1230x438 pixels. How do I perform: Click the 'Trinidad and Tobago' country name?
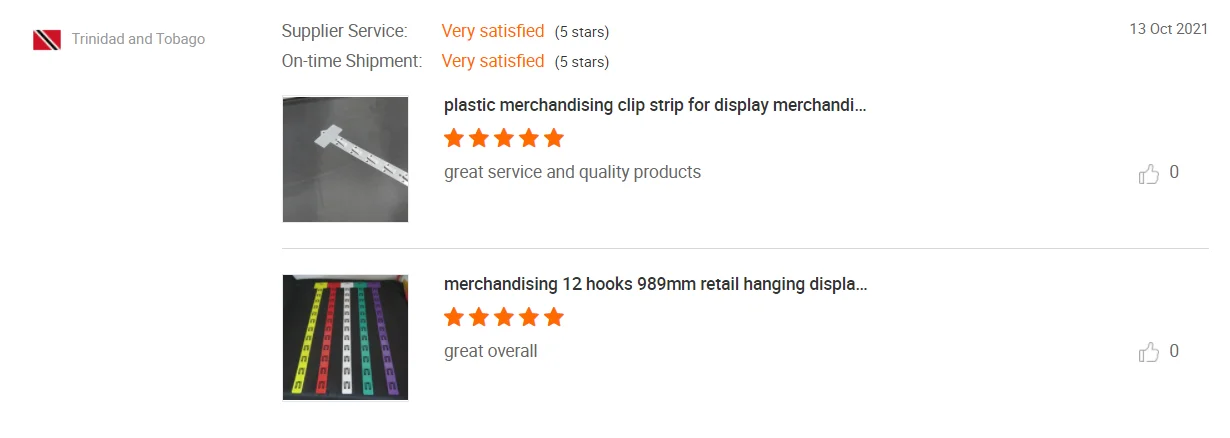coord(138,39)
